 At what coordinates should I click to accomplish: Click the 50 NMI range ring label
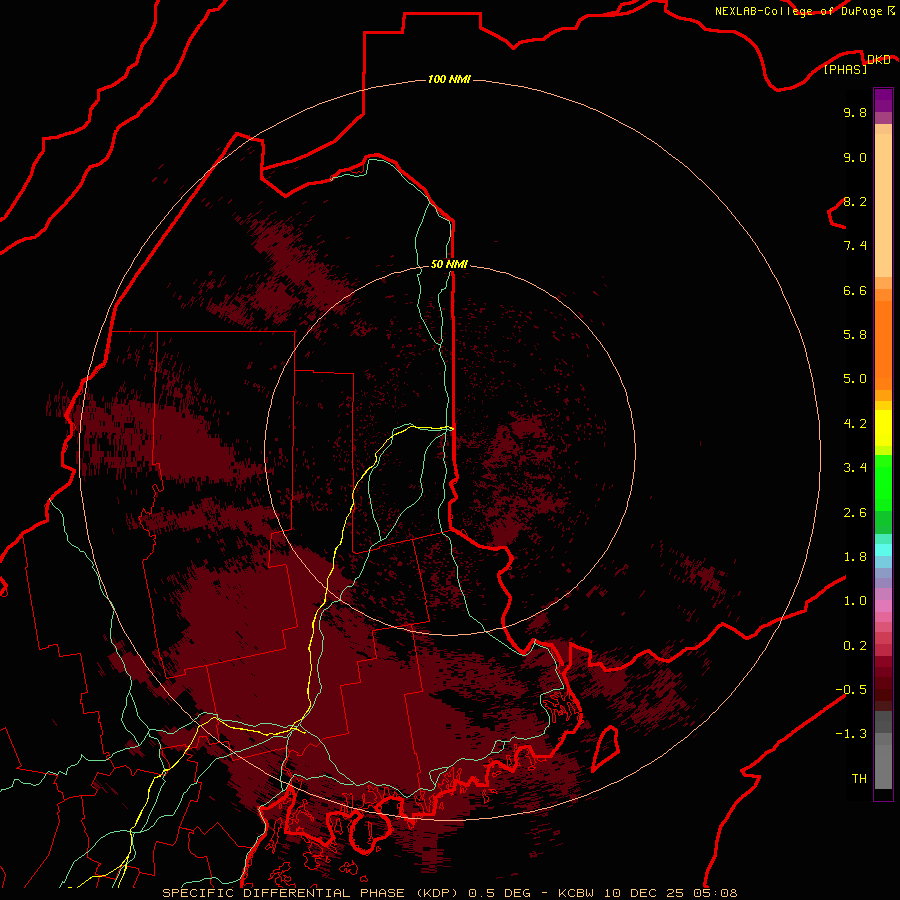[449, 264]
